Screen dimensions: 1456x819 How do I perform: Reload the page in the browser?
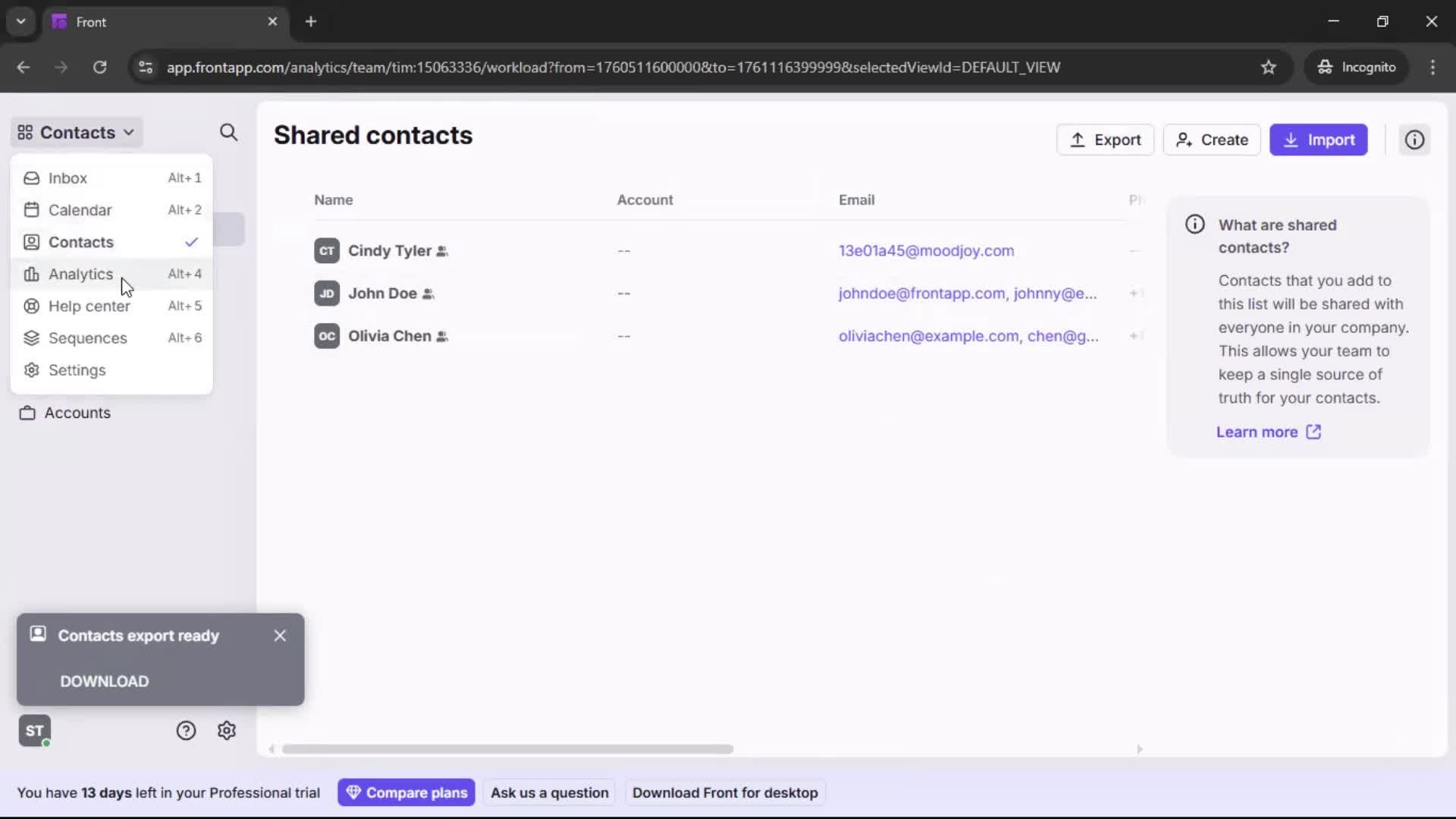click(x=99, y=67)
